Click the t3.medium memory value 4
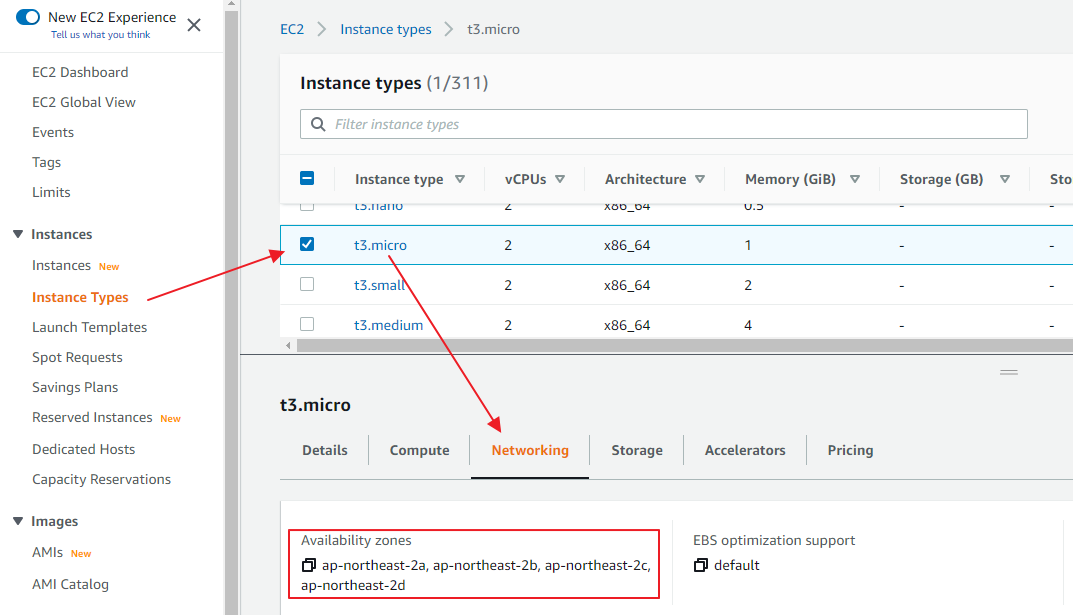Image resolution: width=1073 pixels, height=615 pixels. [x=748, y=325]
